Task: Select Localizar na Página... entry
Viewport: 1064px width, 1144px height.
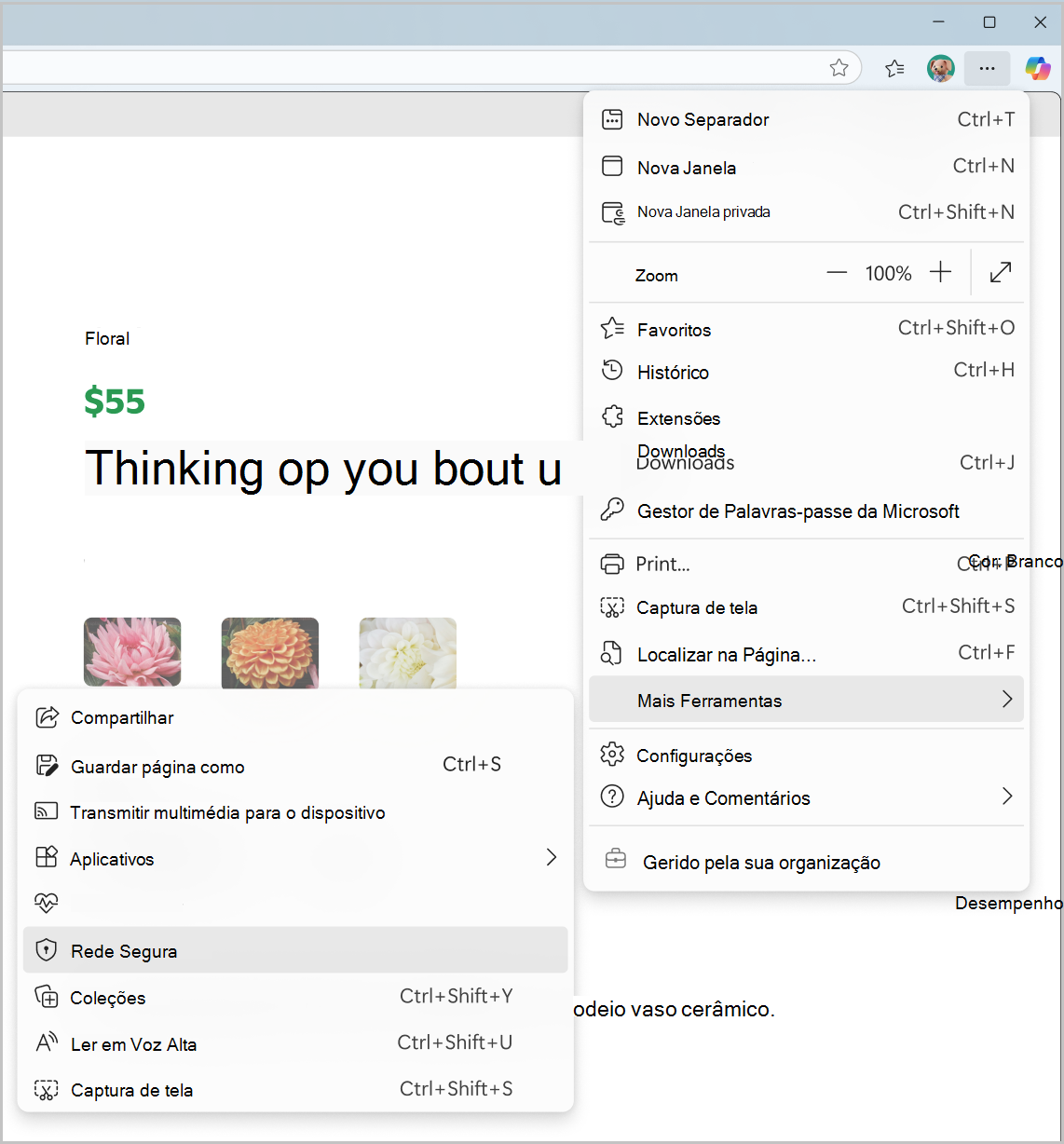Action: click(x=807, y=653)
